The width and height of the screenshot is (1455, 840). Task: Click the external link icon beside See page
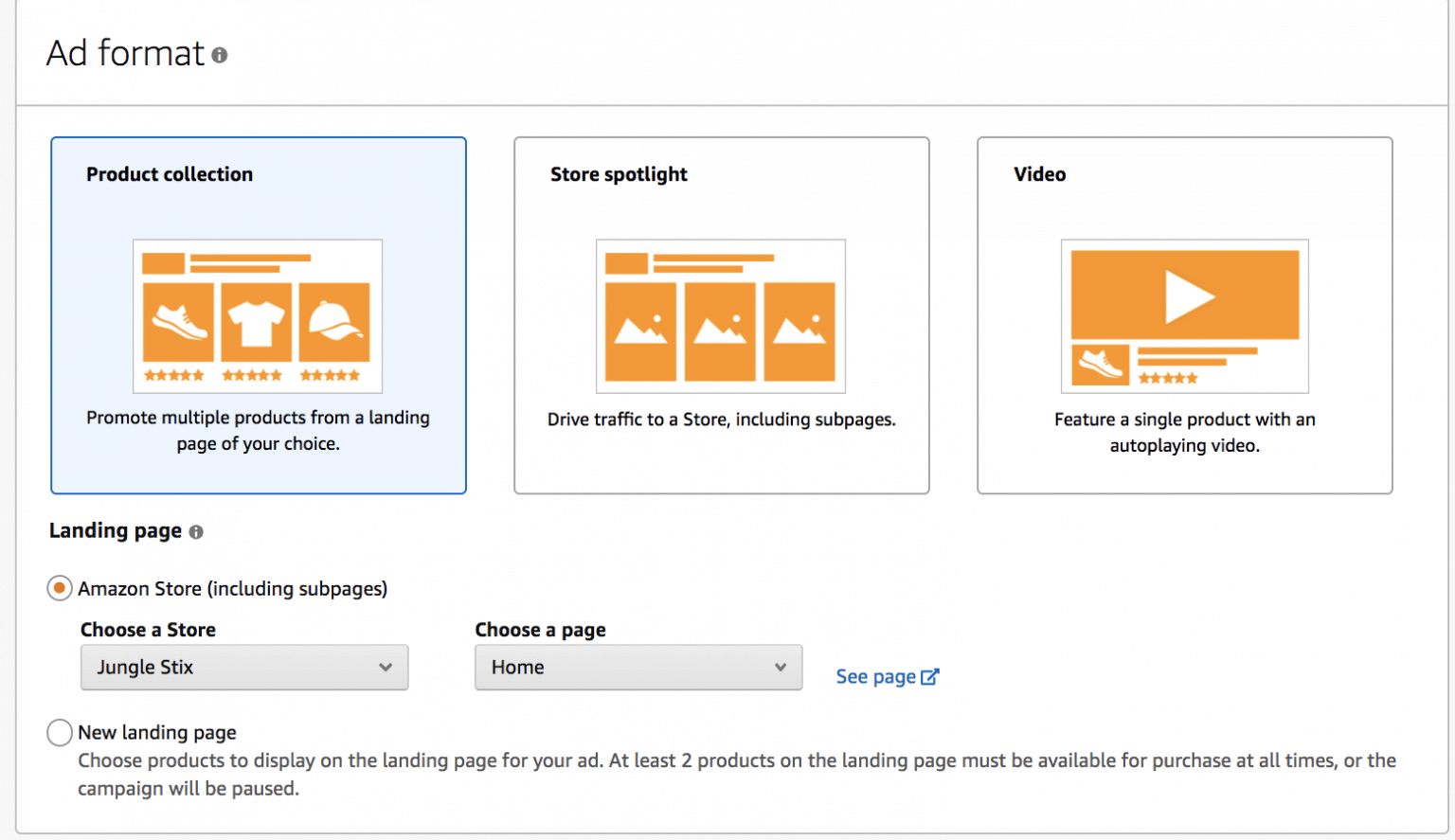(930, 676)
